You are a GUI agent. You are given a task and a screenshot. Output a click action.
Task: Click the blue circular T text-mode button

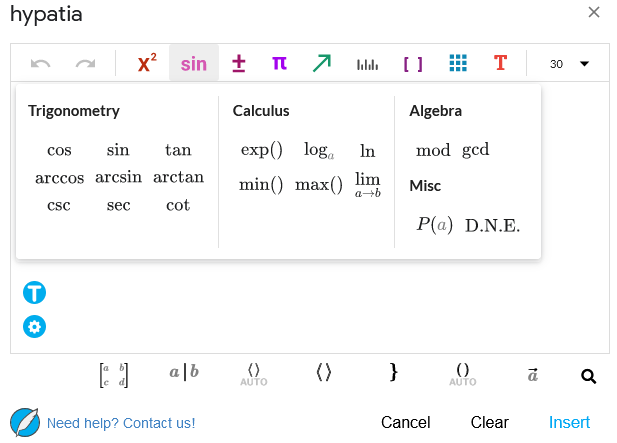click(34, 292)
